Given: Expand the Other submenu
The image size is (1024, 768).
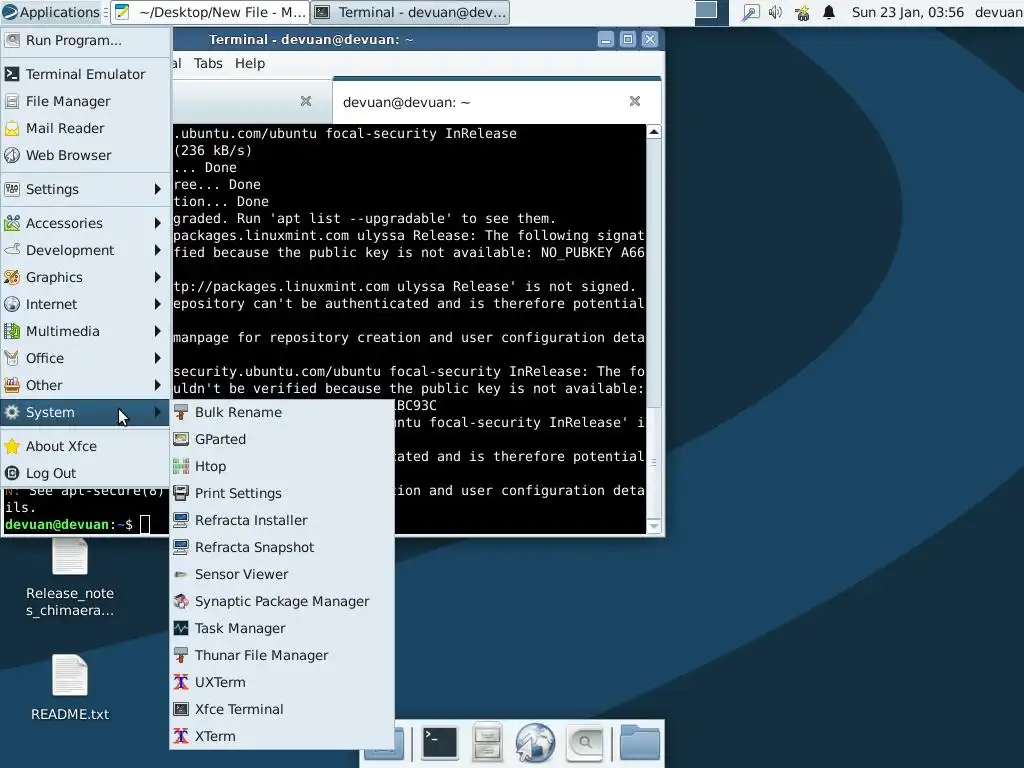Looking at the screenshot, I should coord(85,385).
